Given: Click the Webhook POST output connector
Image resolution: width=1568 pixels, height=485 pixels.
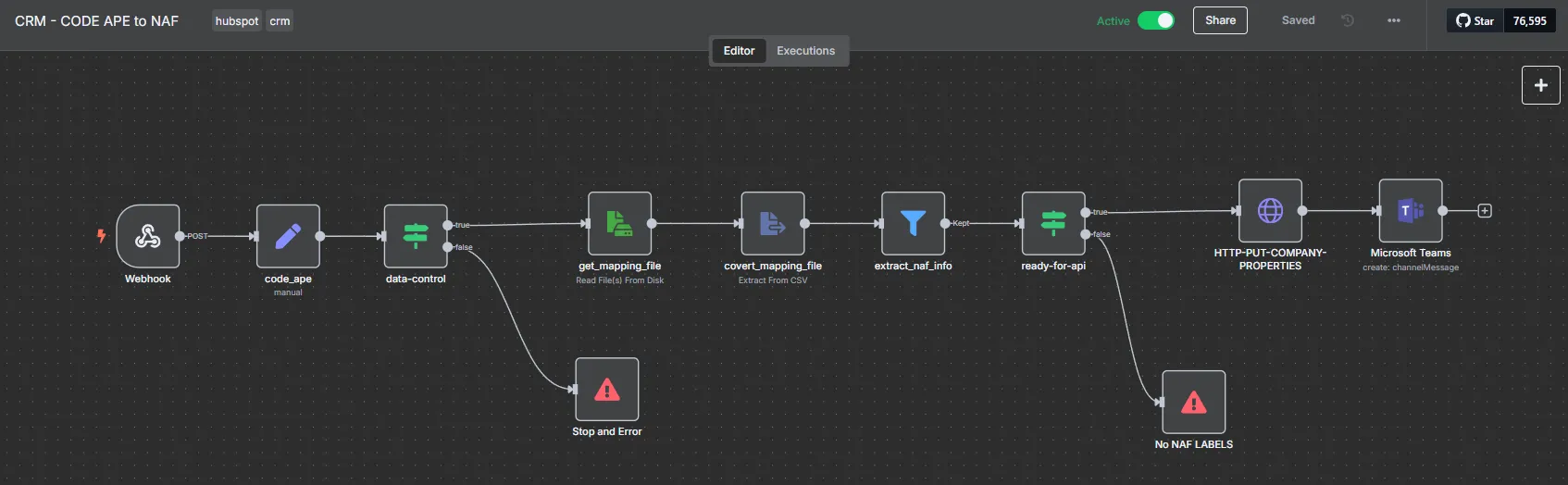Looking at the screenshot, I should pos(180,236).
